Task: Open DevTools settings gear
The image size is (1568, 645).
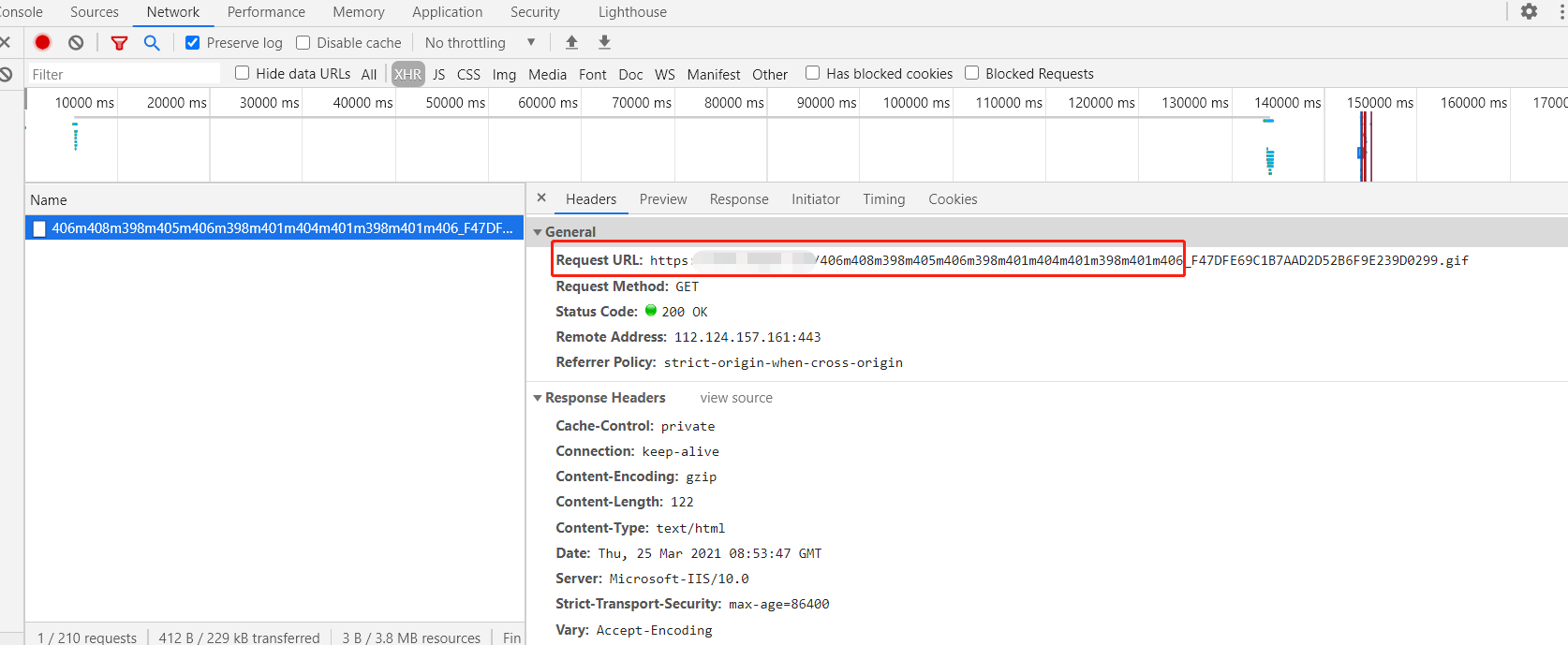Action: pos(1529,11)
